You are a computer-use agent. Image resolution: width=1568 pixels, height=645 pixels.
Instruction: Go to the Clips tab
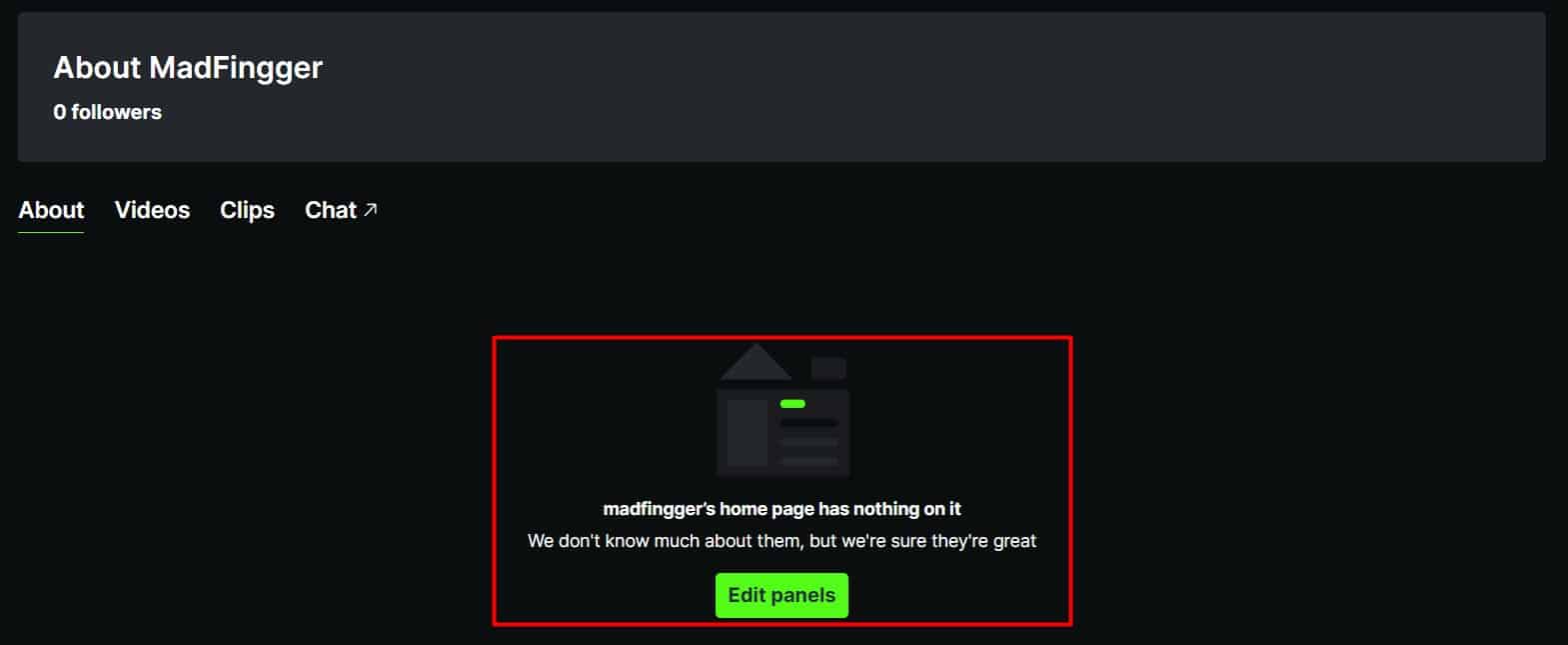tap(247, 210)
